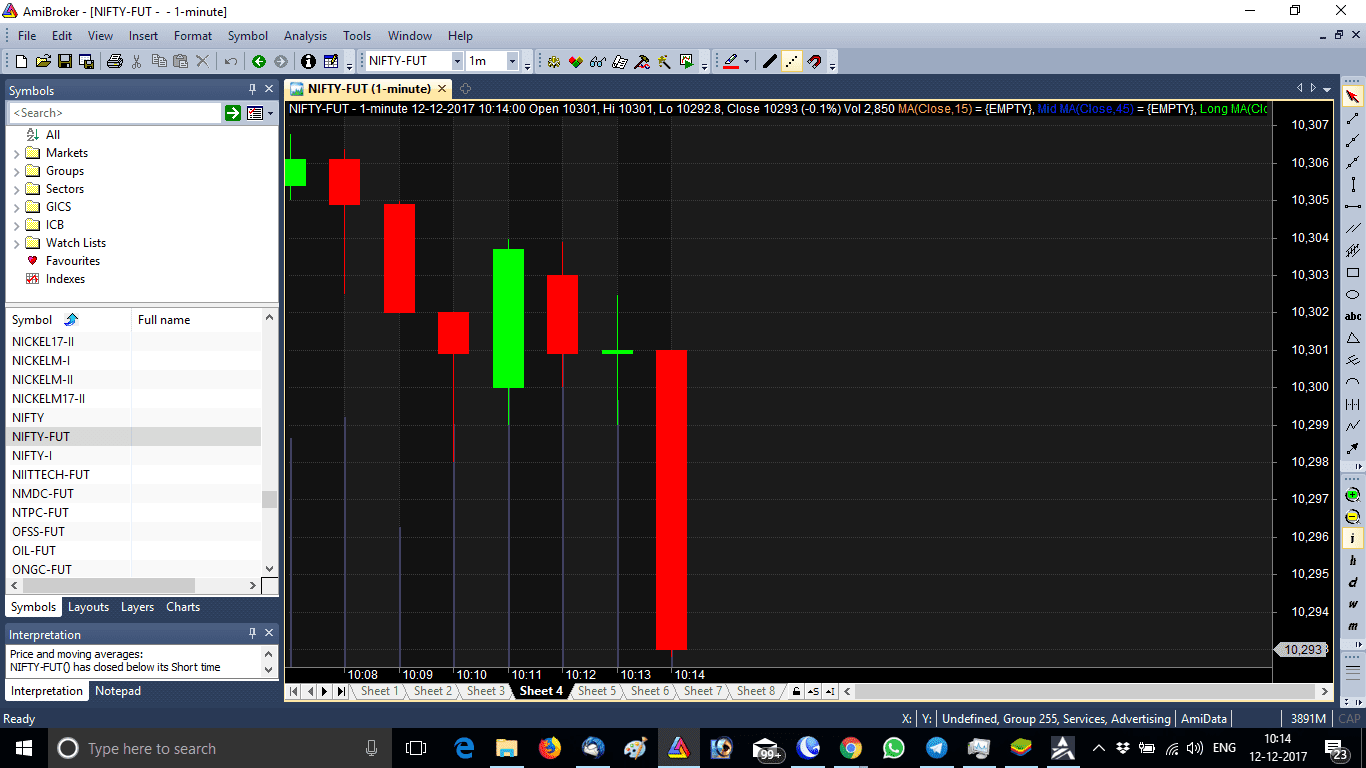The height and width of the screenshot is (768, 1366).
Task: Click the green Back arrow icon
Action: [259, 61]
